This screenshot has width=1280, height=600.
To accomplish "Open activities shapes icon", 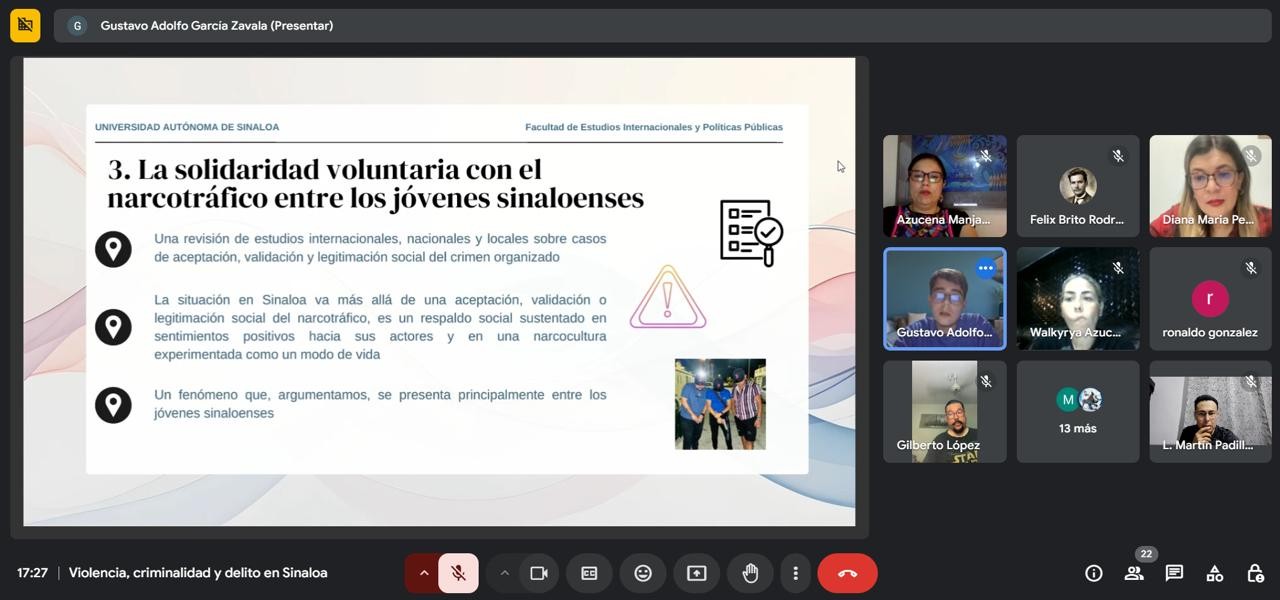I will coord(1214,573).
